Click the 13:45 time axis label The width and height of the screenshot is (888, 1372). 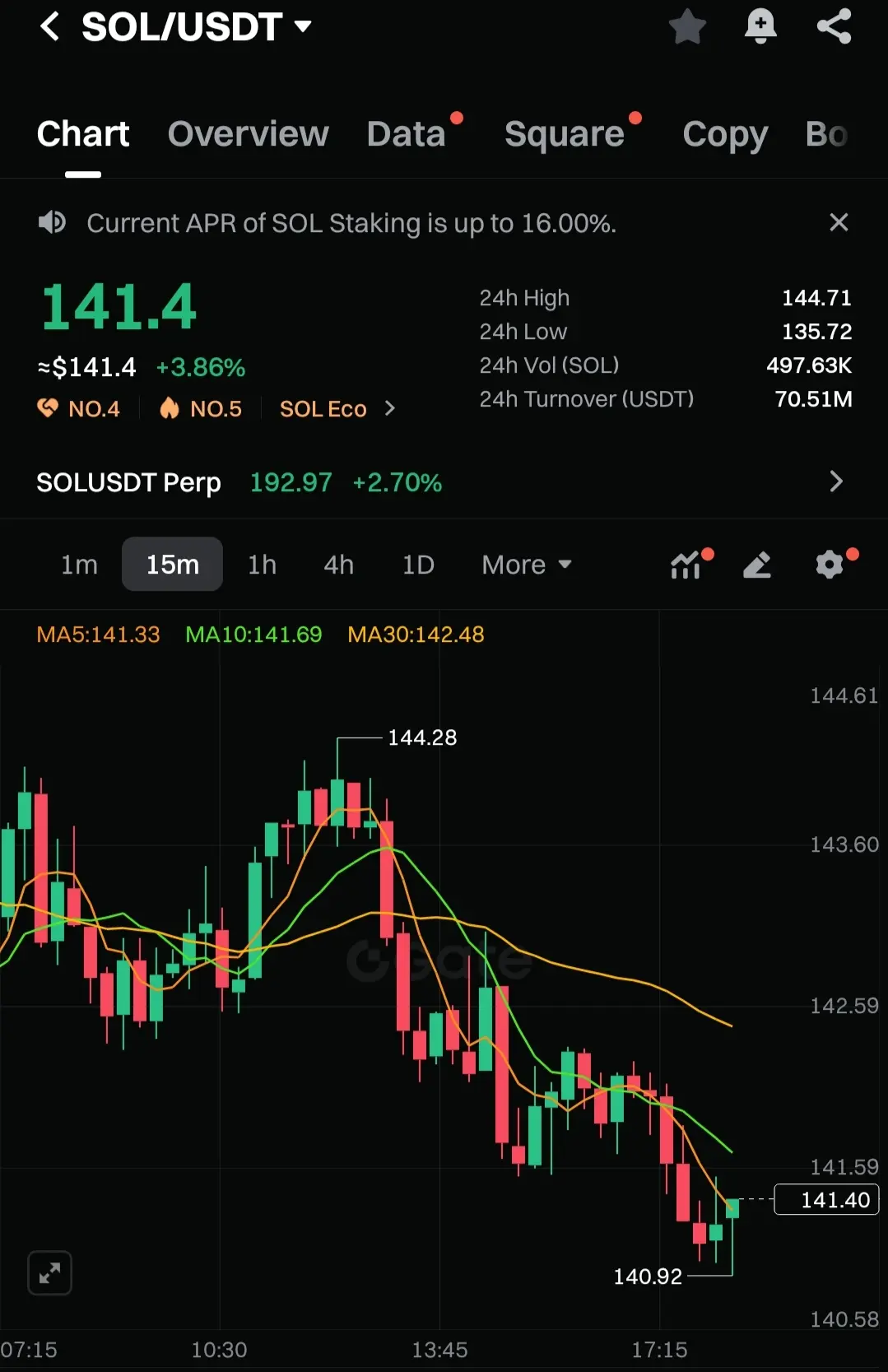439,1350
